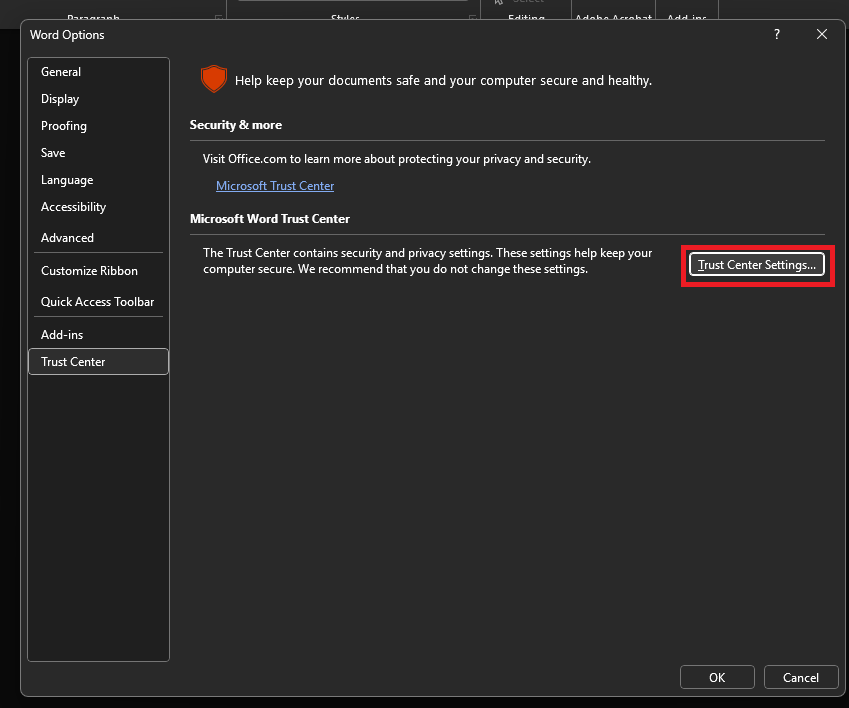Open the Customize Ribbon category
Viewport: 849px width, 708px height.
pos(89,271)
